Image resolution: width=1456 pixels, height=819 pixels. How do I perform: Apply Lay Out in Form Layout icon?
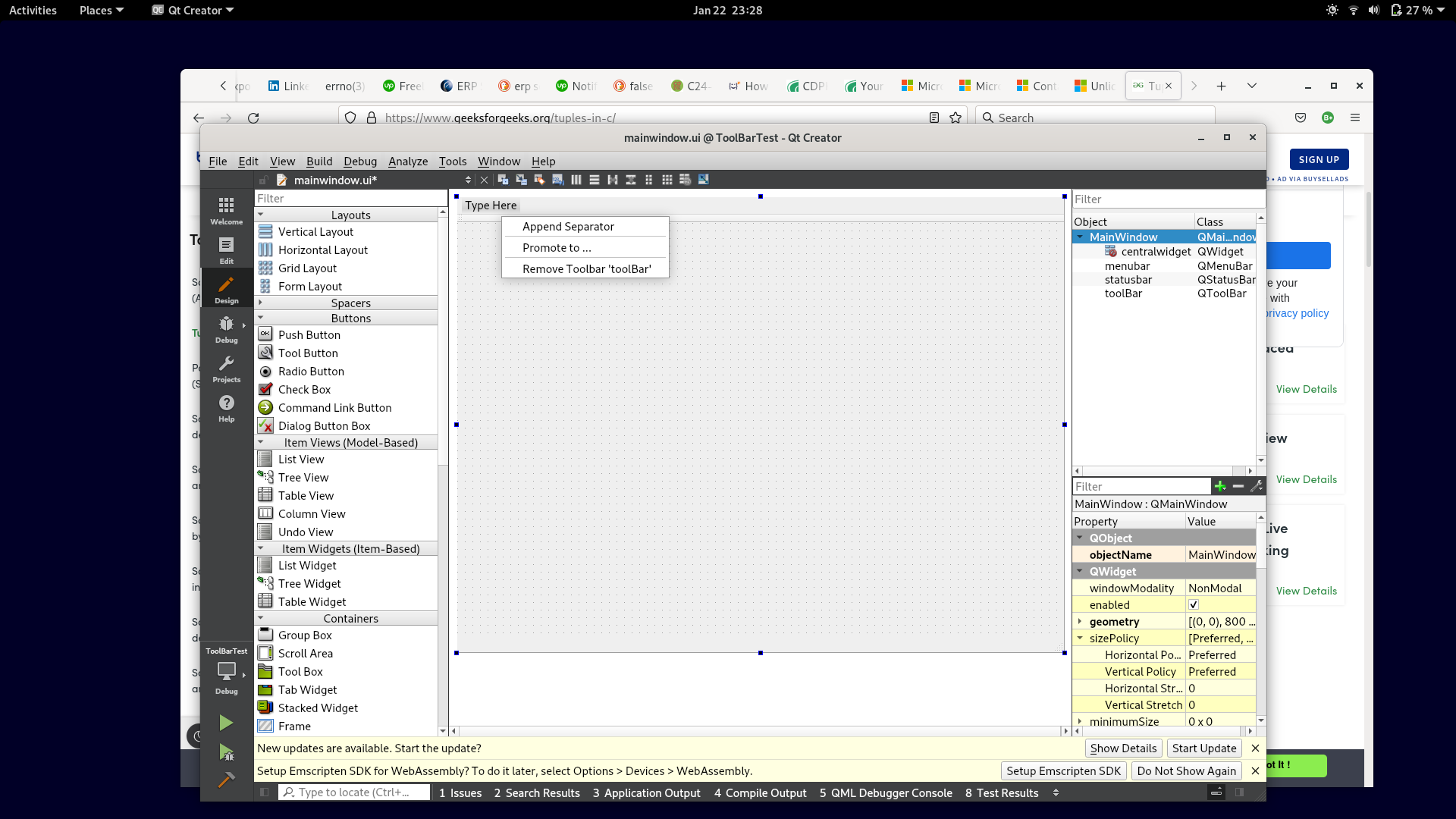(x=648, y=180)
